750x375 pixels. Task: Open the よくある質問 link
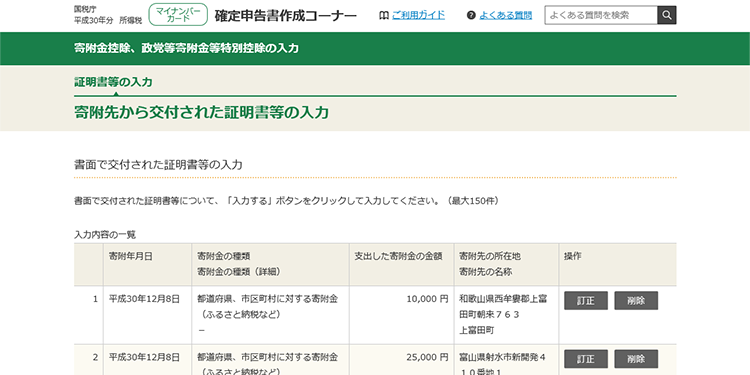506,15
